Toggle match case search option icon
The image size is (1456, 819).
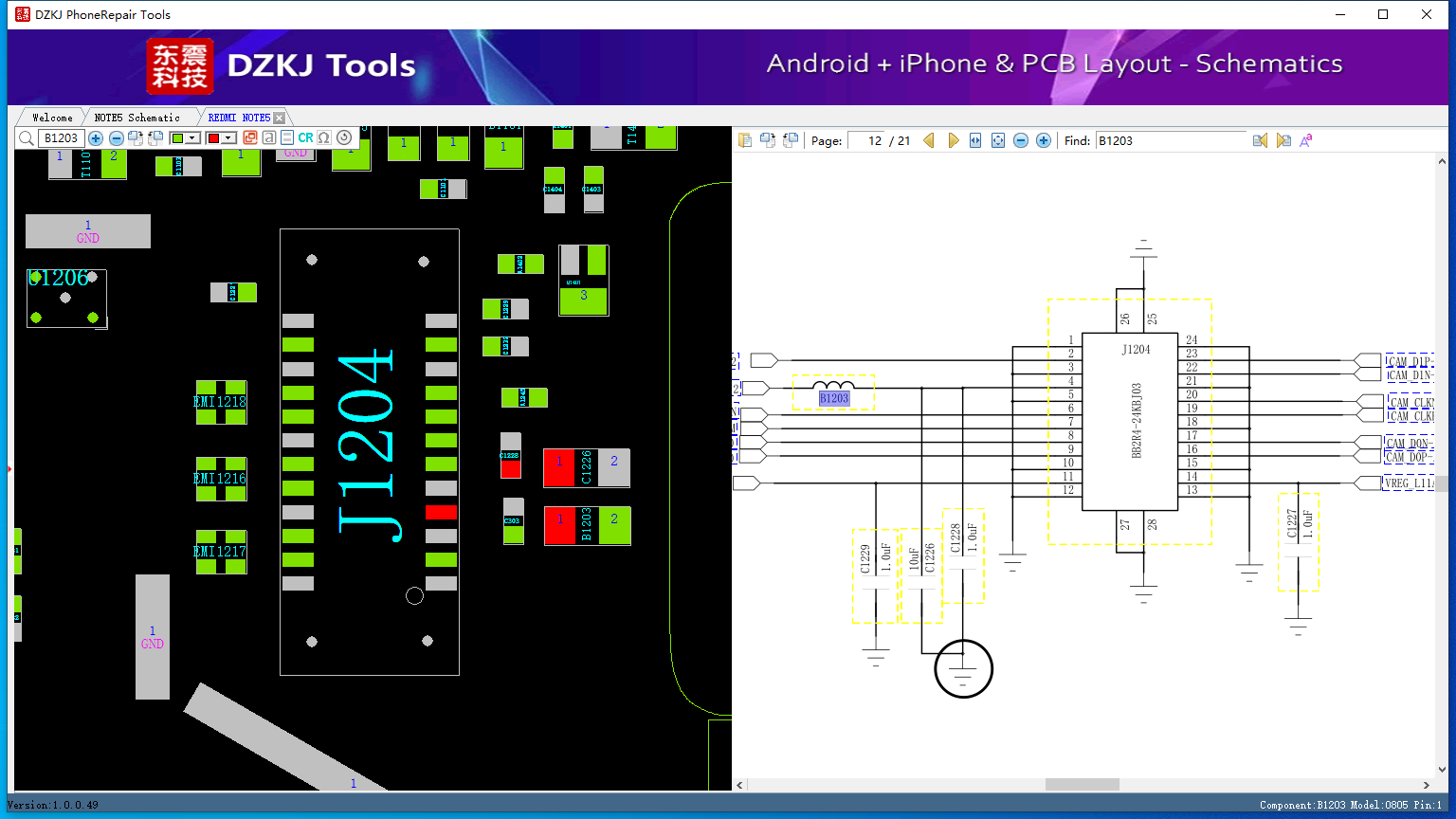pyautogui.click(x=1306, y=140)
